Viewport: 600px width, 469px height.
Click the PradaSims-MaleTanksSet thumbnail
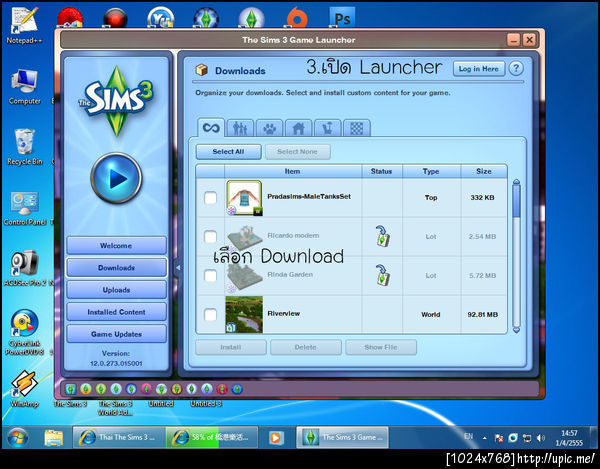[x=245, y=198]
